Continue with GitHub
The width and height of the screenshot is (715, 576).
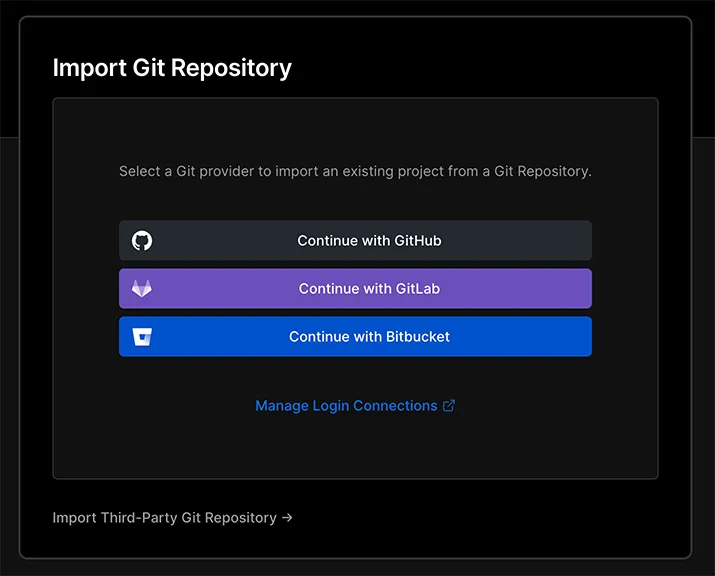[355, 240]
